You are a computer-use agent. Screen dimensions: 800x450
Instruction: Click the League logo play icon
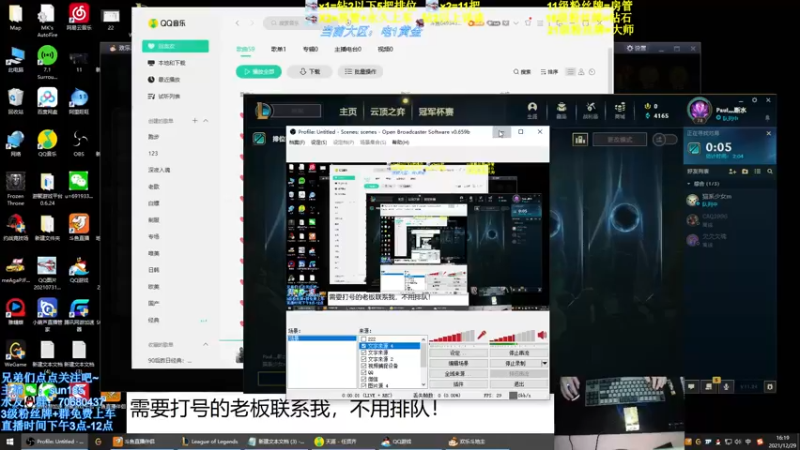tap(263, 110)
